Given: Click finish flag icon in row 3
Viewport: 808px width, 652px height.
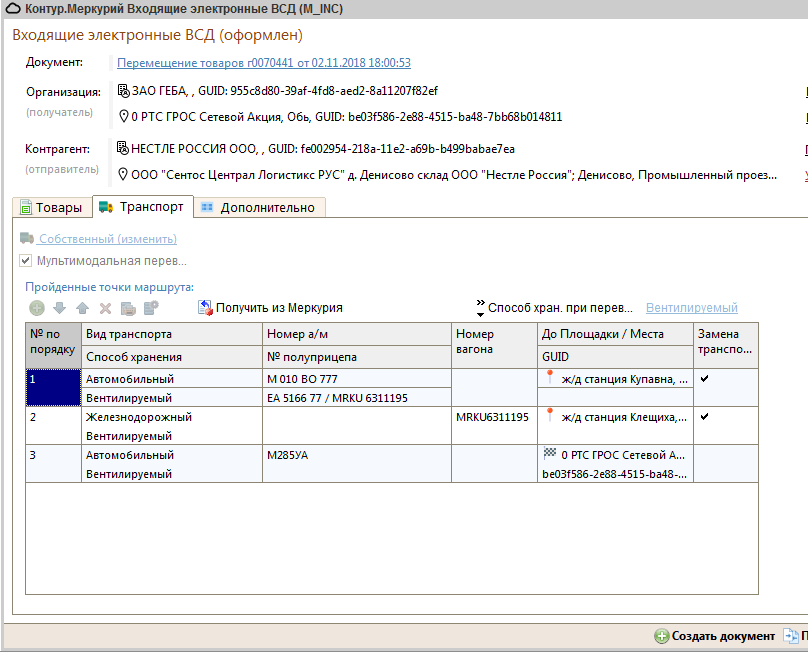Looking at the screenshot, I should click(x=550, y=453).
